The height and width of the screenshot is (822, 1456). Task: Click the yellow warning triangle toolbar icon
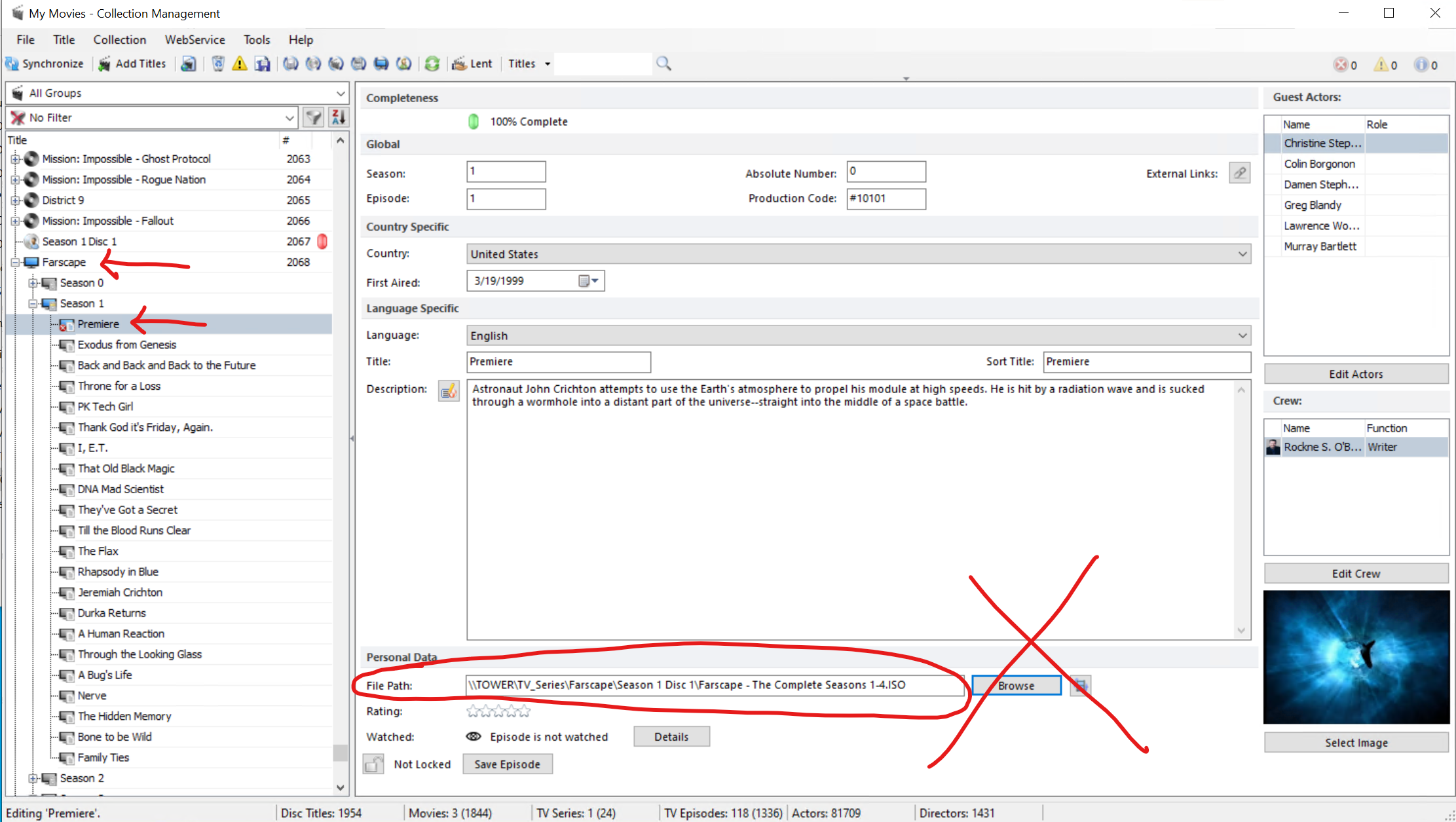pyautogui.click(x=240, y=64)
